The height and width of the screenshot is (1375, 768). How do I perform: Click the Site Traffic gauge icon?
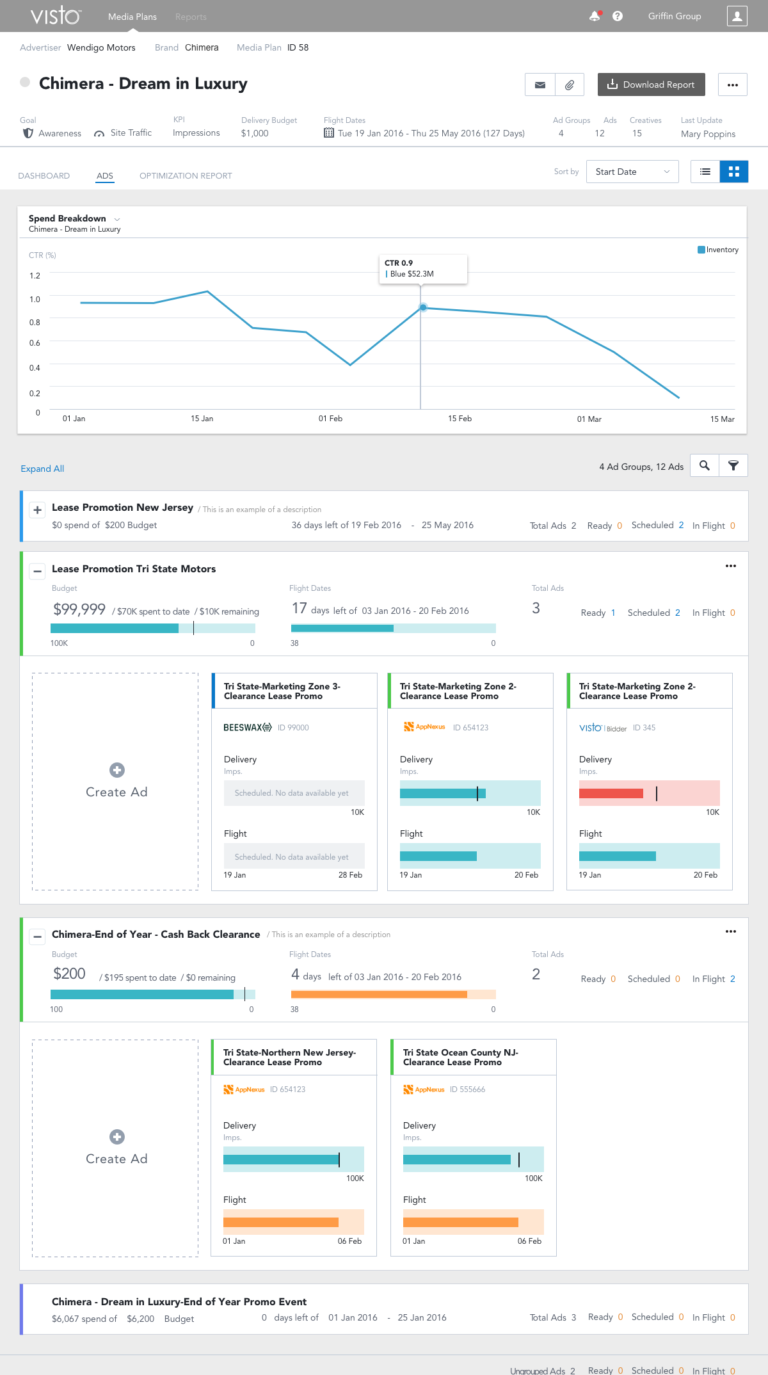tap(100, 133)
